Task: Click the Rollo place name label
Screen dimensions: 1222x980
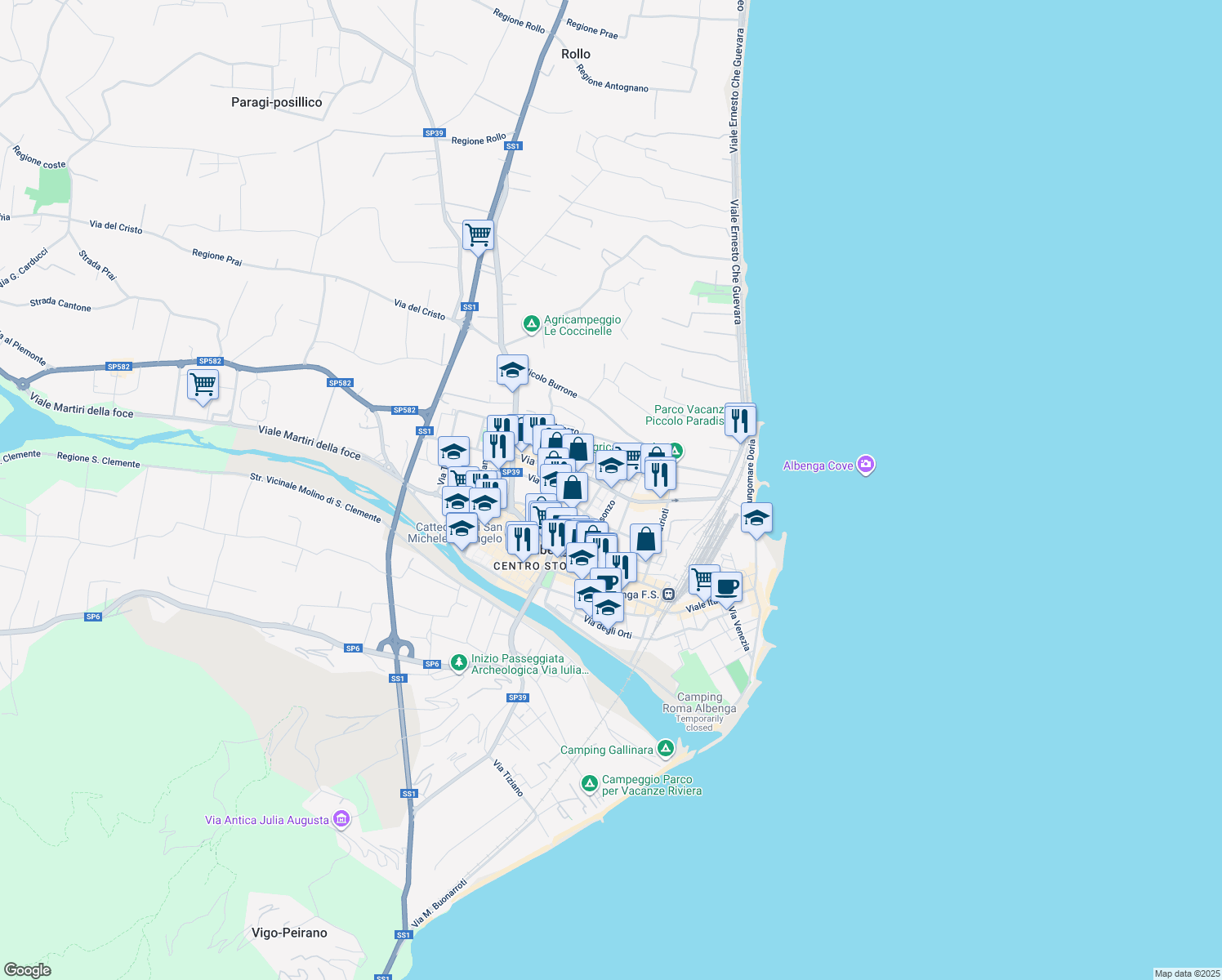Action: (x=578, y=53)
